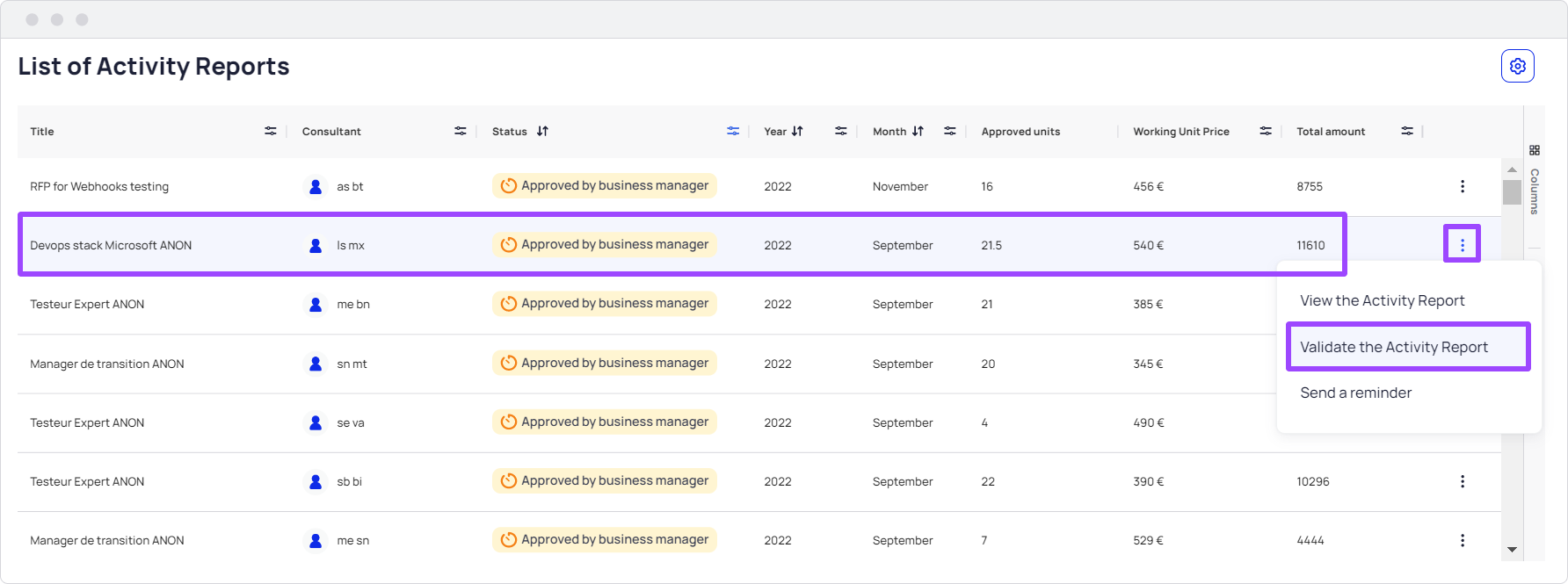Click the Title column header
1568x584 pixels.
click(42, 132)
